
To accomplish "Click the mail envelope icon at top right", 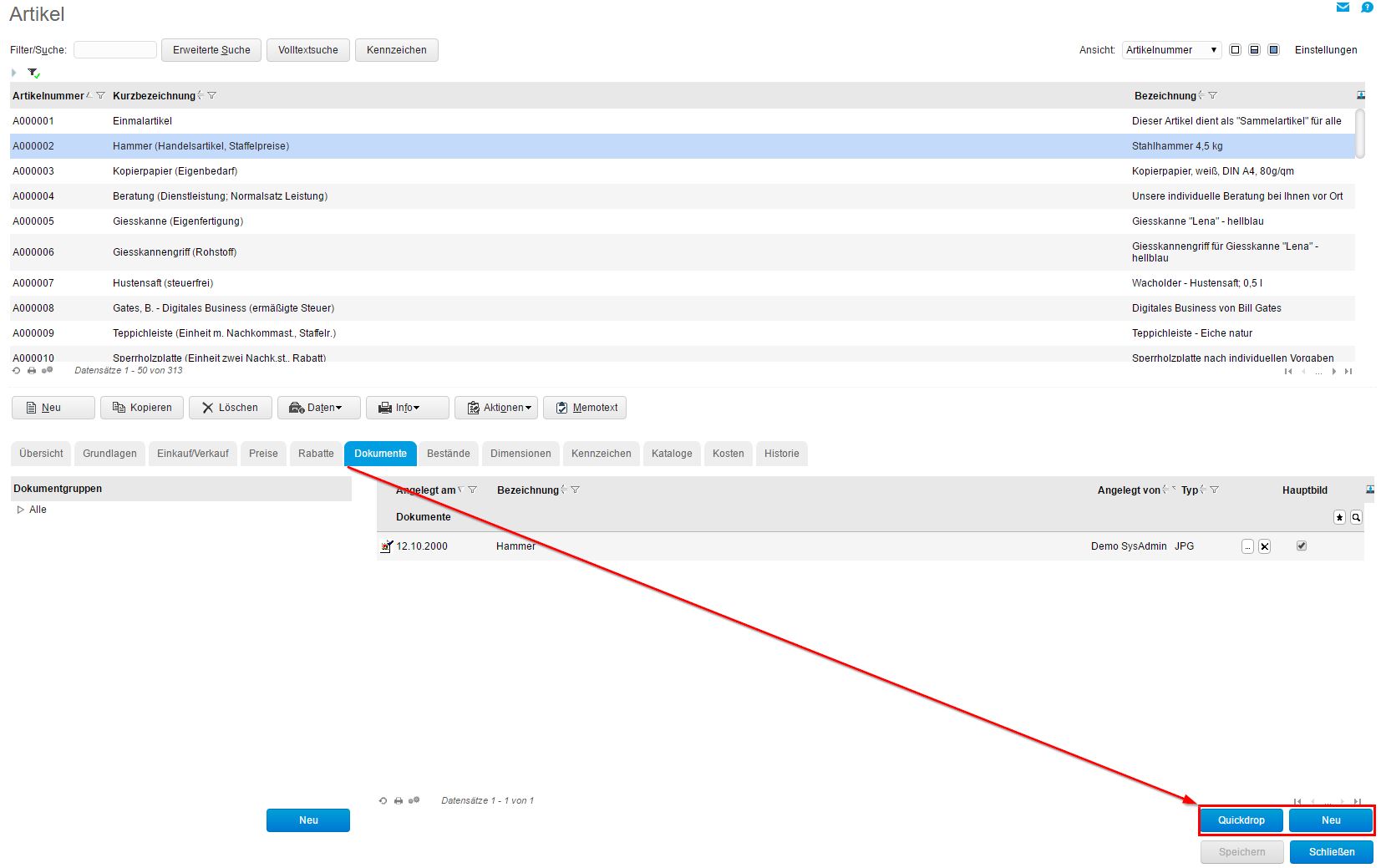I will click(x=1343, y=8).
